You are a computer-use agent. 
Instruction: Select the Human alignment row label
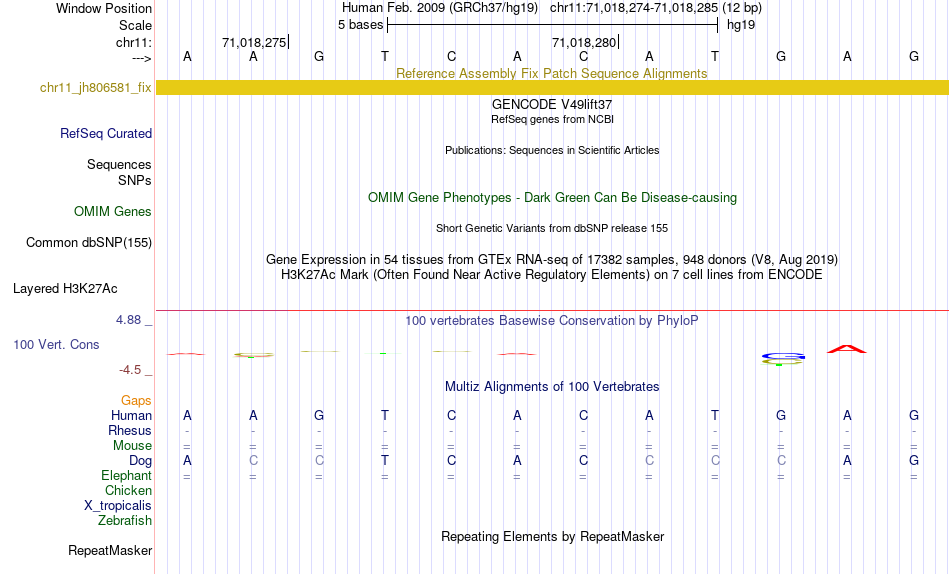click(x=131, y=415)
